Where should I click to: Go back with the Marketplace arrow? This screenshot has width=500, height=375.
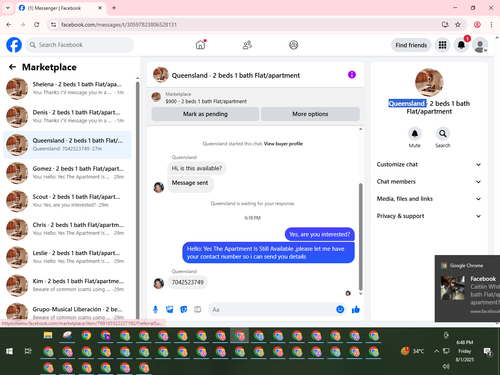coord(12,67)
